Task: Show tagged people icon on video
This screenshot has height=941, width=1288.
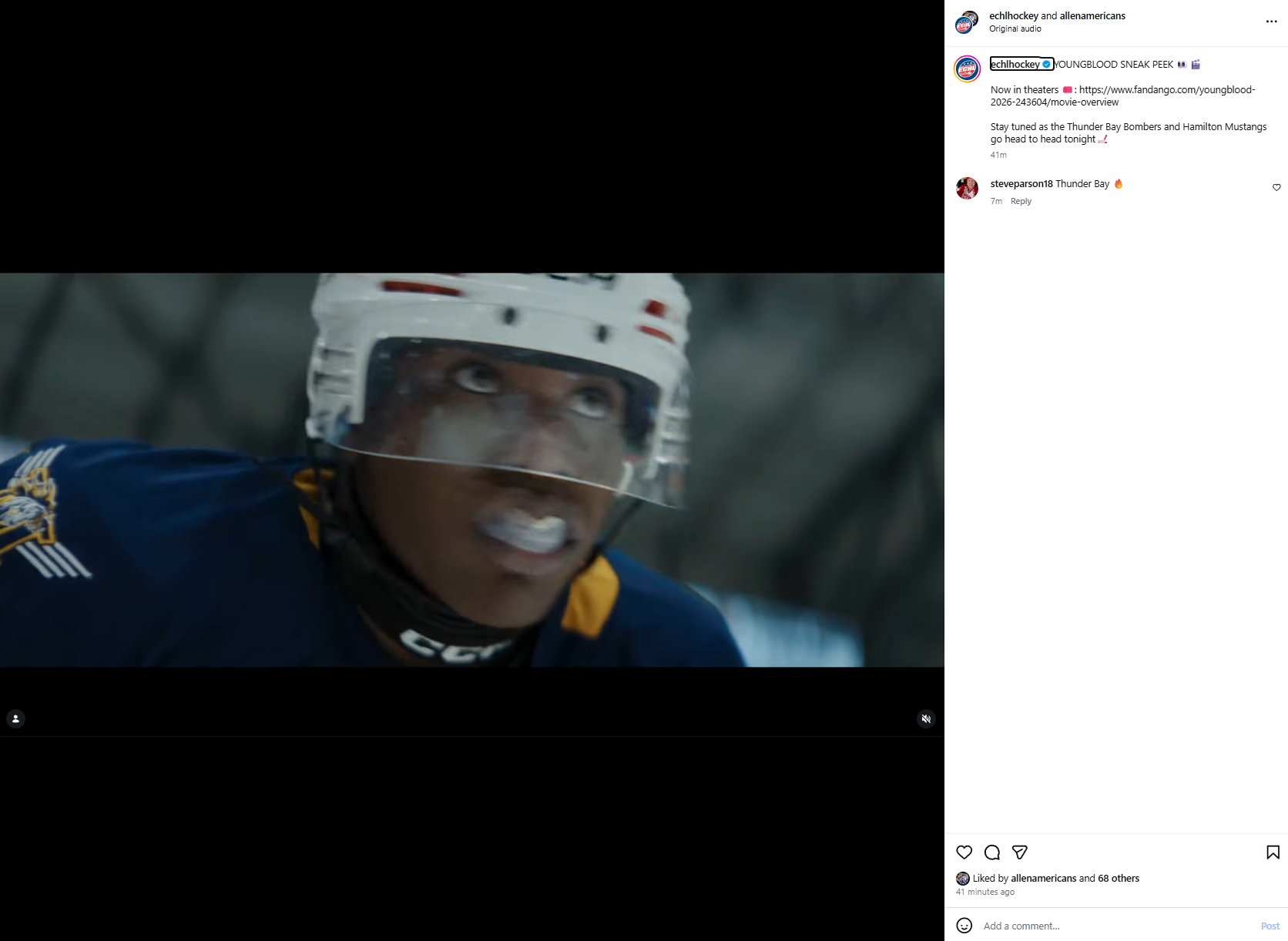Action: coord(15,718)
